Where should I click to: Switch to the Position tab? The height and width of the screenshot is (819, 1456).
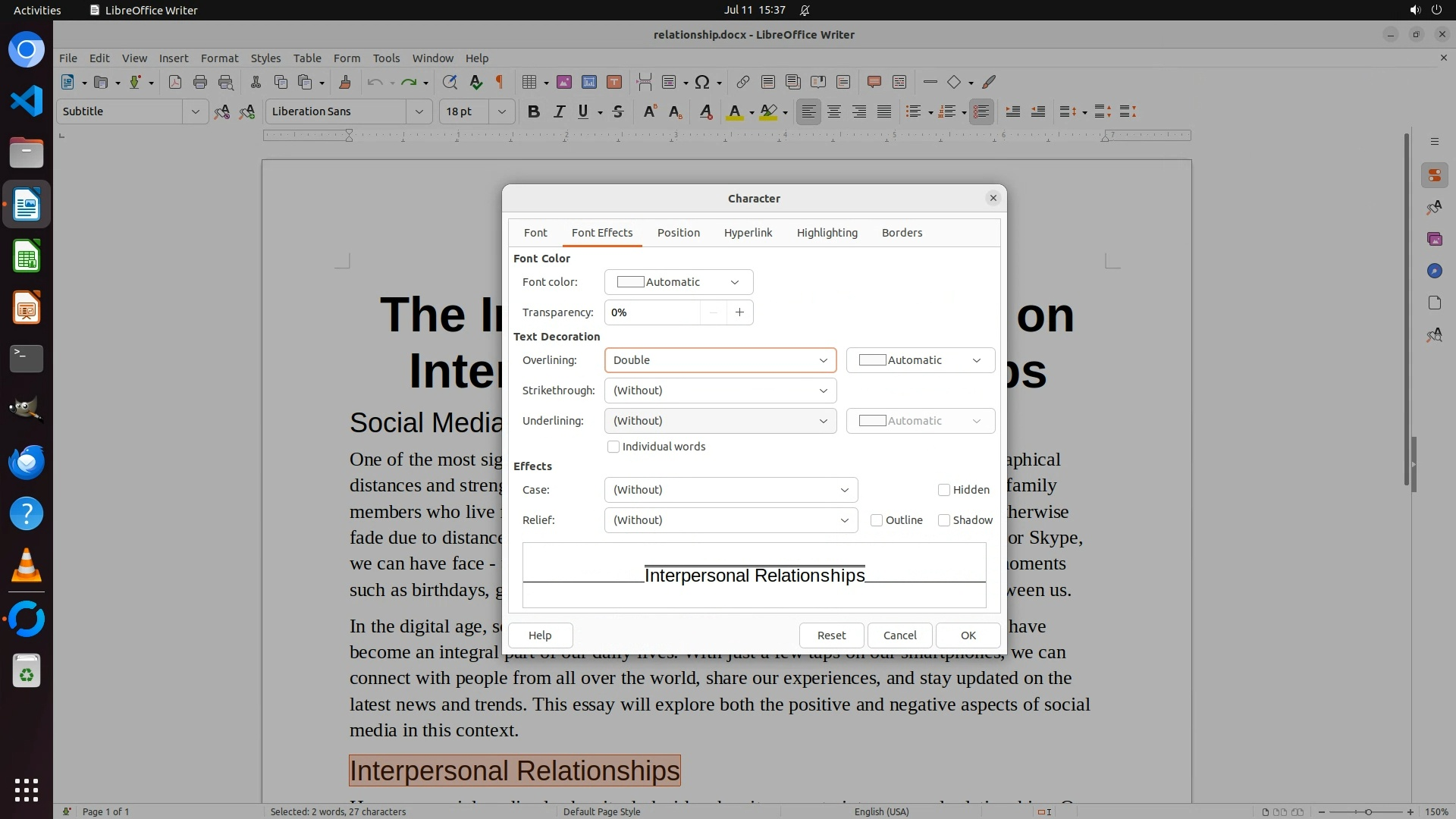tap(678, 233)
